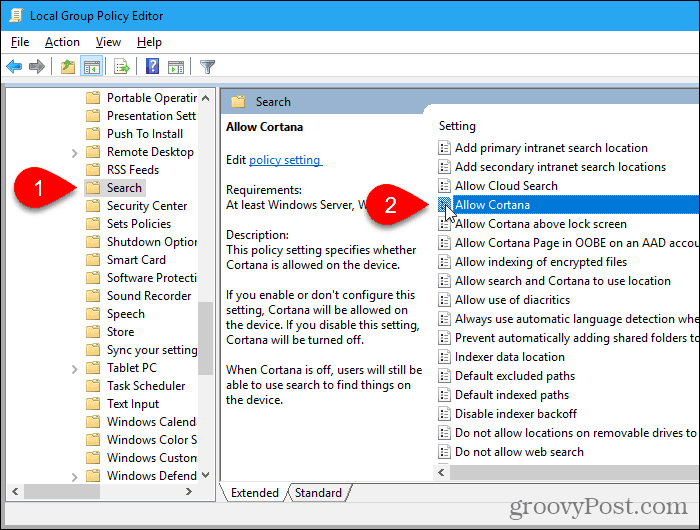Image resolution: width=700 pixels, height=530 pixels.
Task: Click tree scrollbar down arrow
Action: tap(205, 475)
